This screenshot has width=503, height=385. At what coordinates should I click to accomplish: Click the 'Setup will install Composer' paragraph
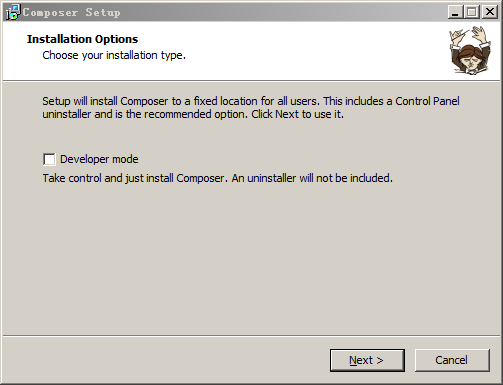(251, 108)
